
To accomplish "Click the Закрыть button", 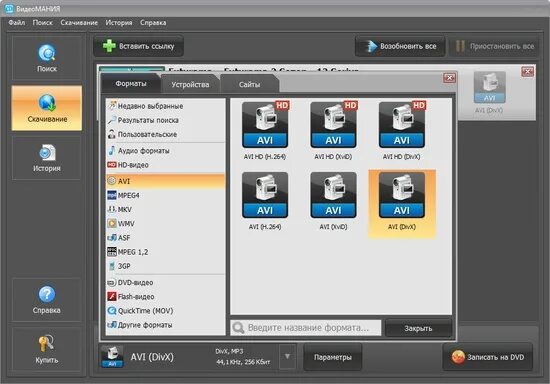I will click(418, 328).
